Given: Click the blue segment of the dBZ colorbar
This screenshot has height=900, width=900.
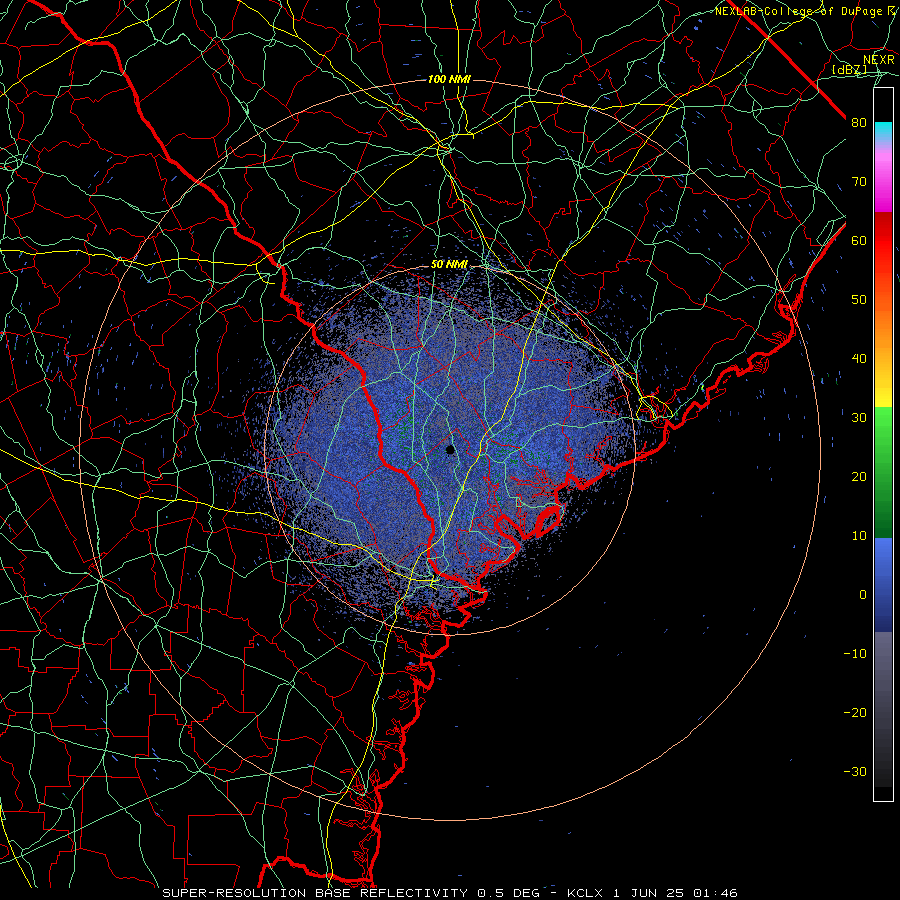Looking at the screenshot, I should (883, 584).
